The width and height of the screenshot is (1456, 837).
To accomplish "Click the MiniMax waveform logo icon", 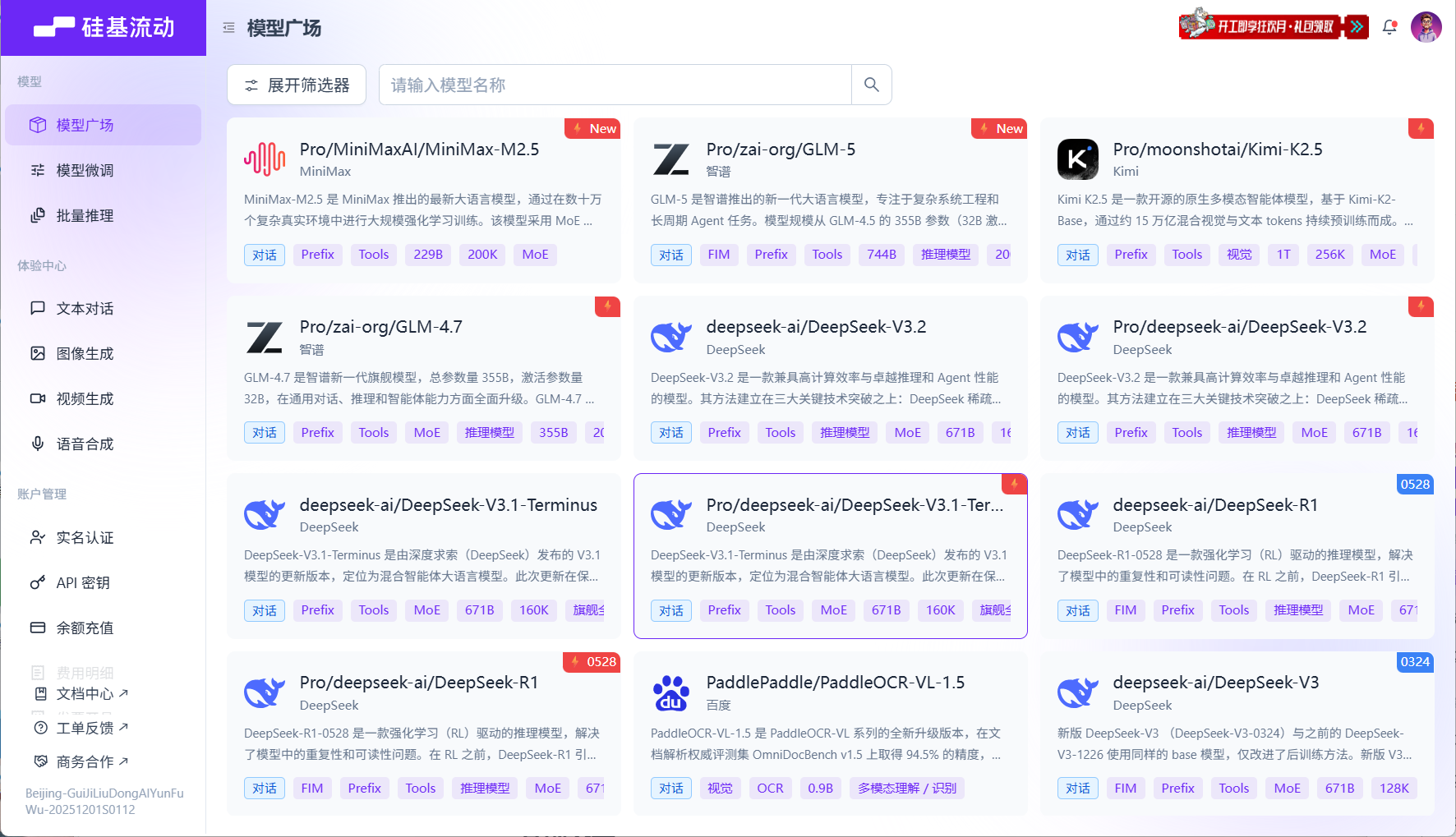I will 265,159.
